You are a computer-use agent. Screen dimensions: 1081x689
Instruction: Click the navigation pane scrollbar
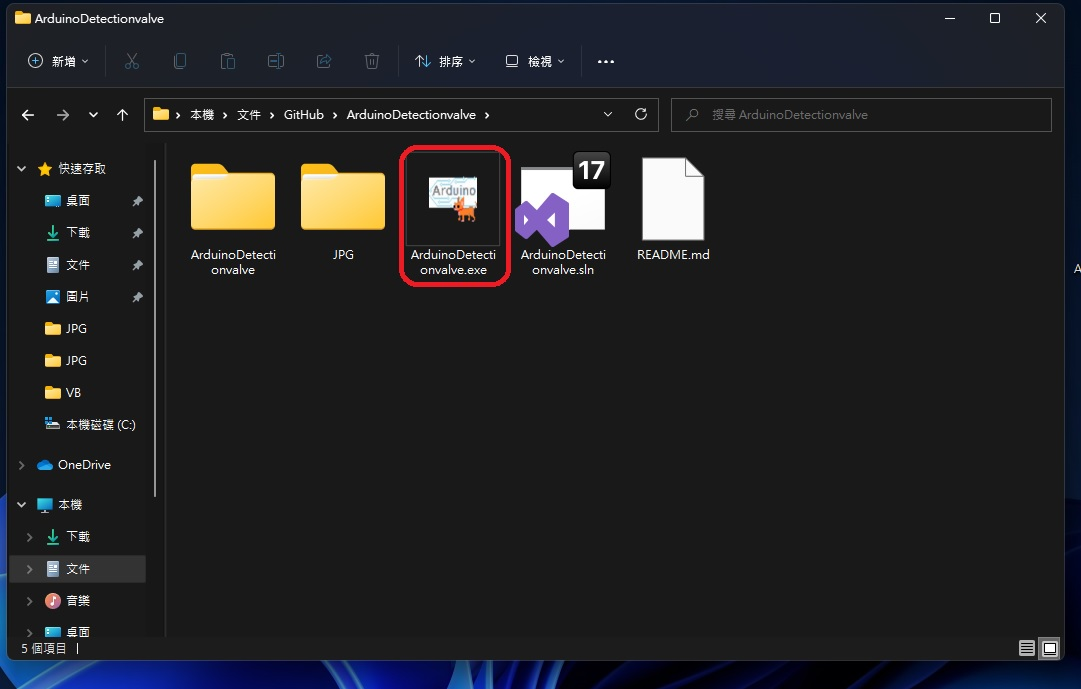point(155,328)
